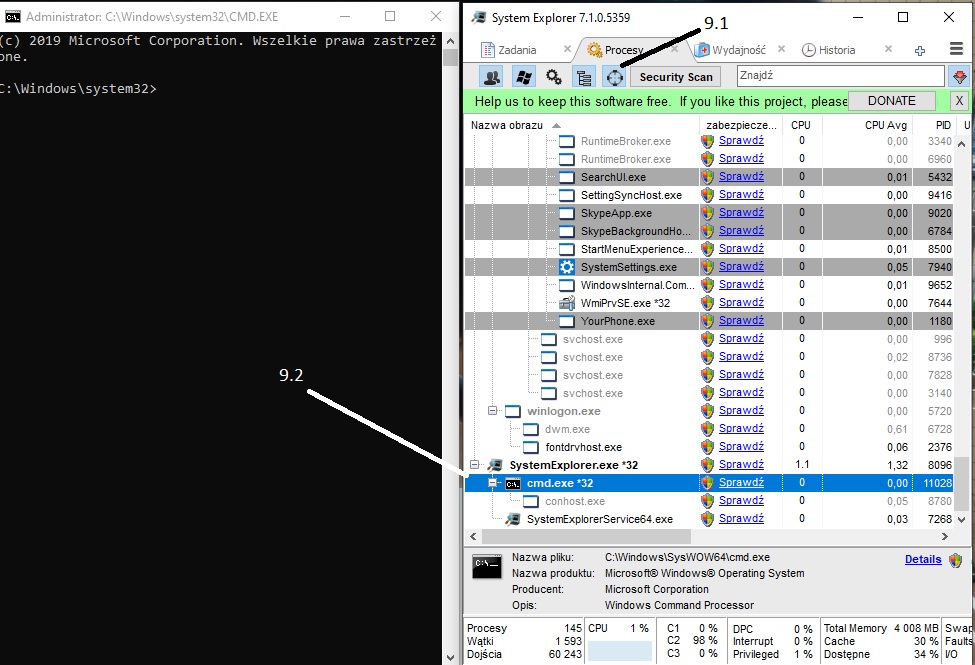This screenshot has height=665, width=975.
Task: Click Sprawdź link for cmd.exe *32
Action: coord(741,483)
